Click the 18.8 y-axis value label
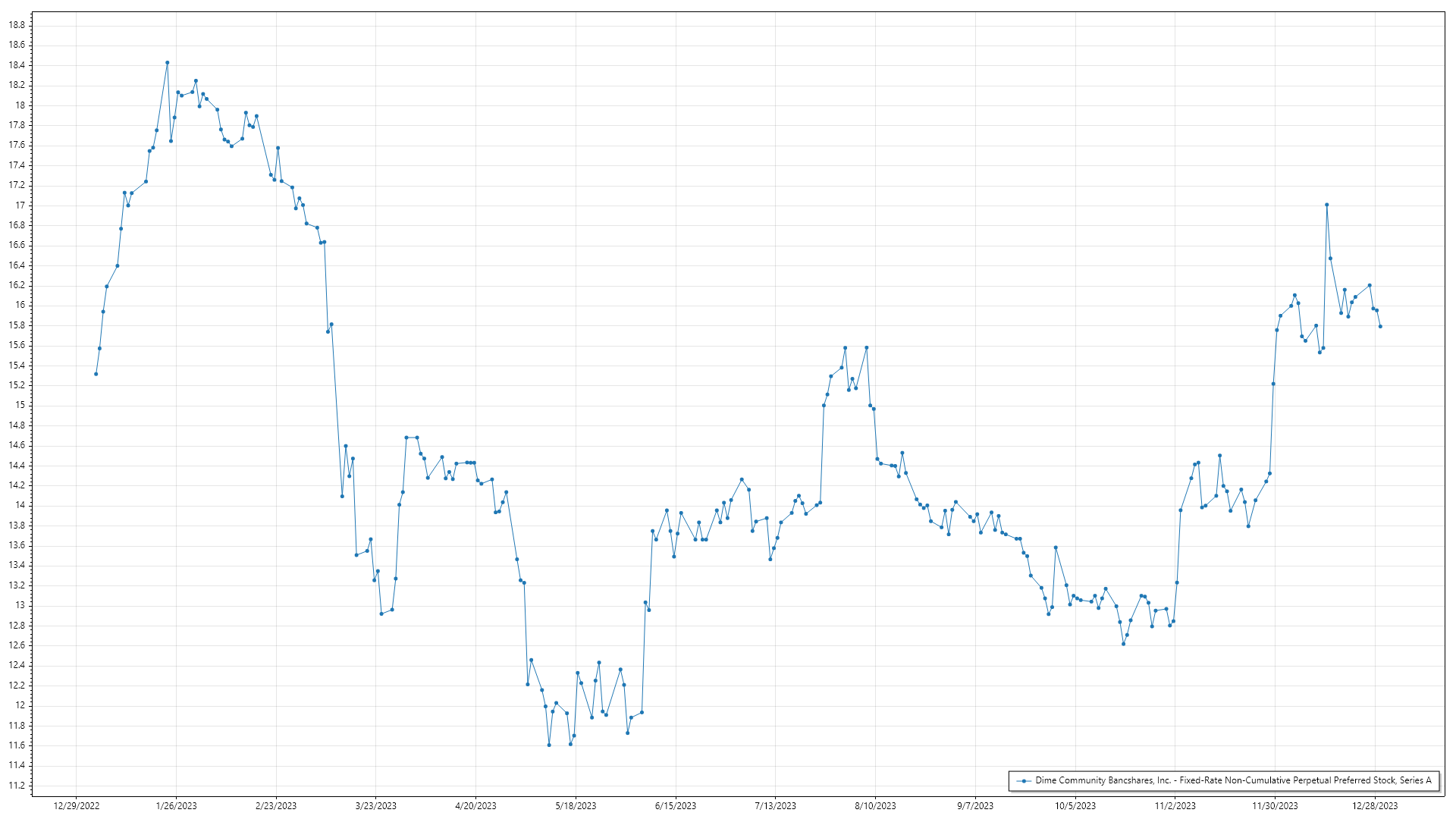The width and height of the screenshot is (1456, 819). (x=17, y=25)
